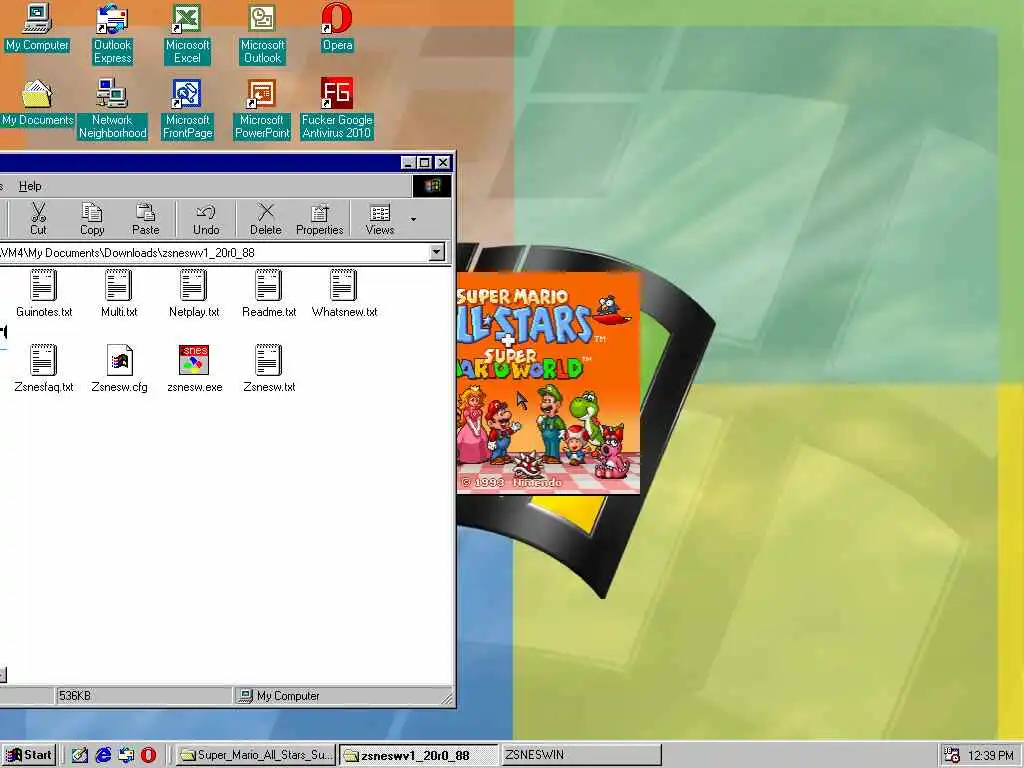The height and width of the screenshot is (768, 1024).
Task: Launch Internet Explorer from Quick Launch
Action: 103,755
